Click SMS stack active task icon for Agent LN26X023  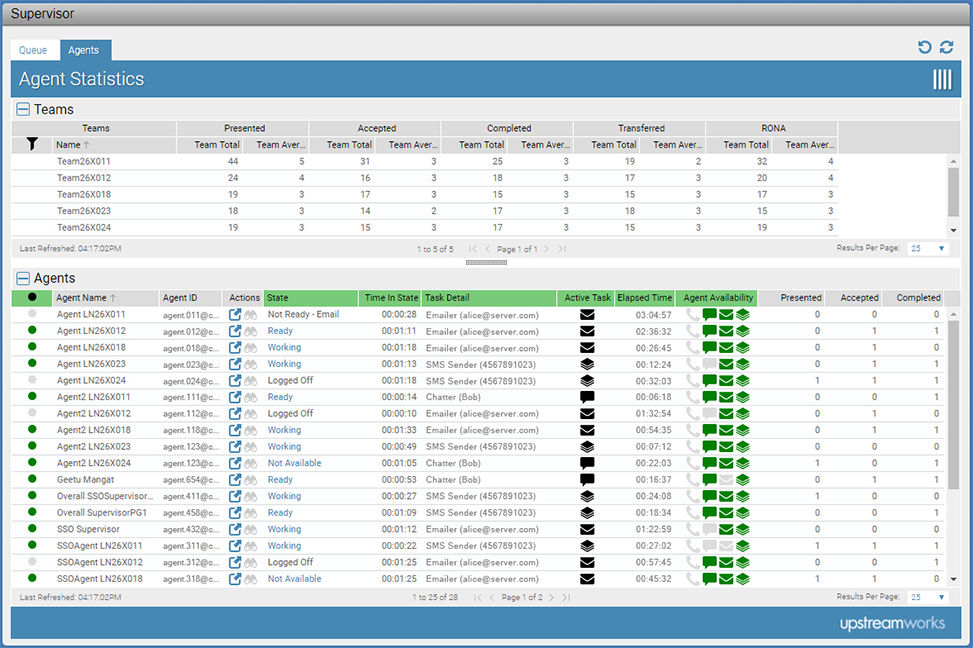point(587,364)
